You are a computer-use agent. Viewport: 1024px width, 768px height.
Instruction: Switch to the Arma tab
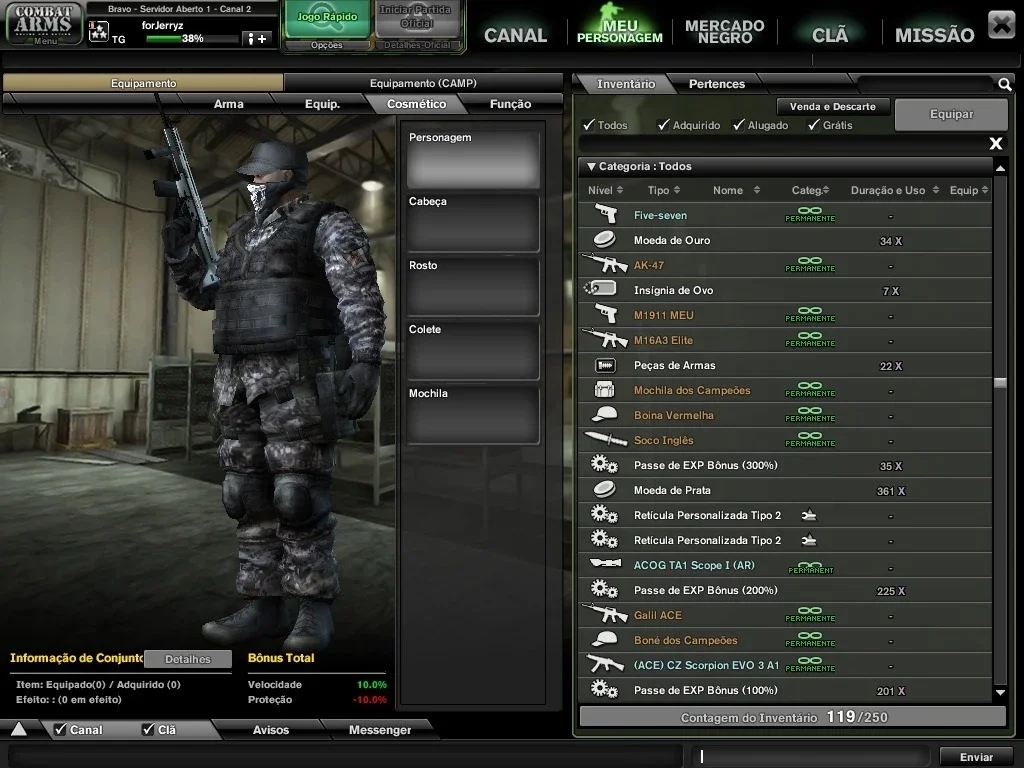(229, 104)
